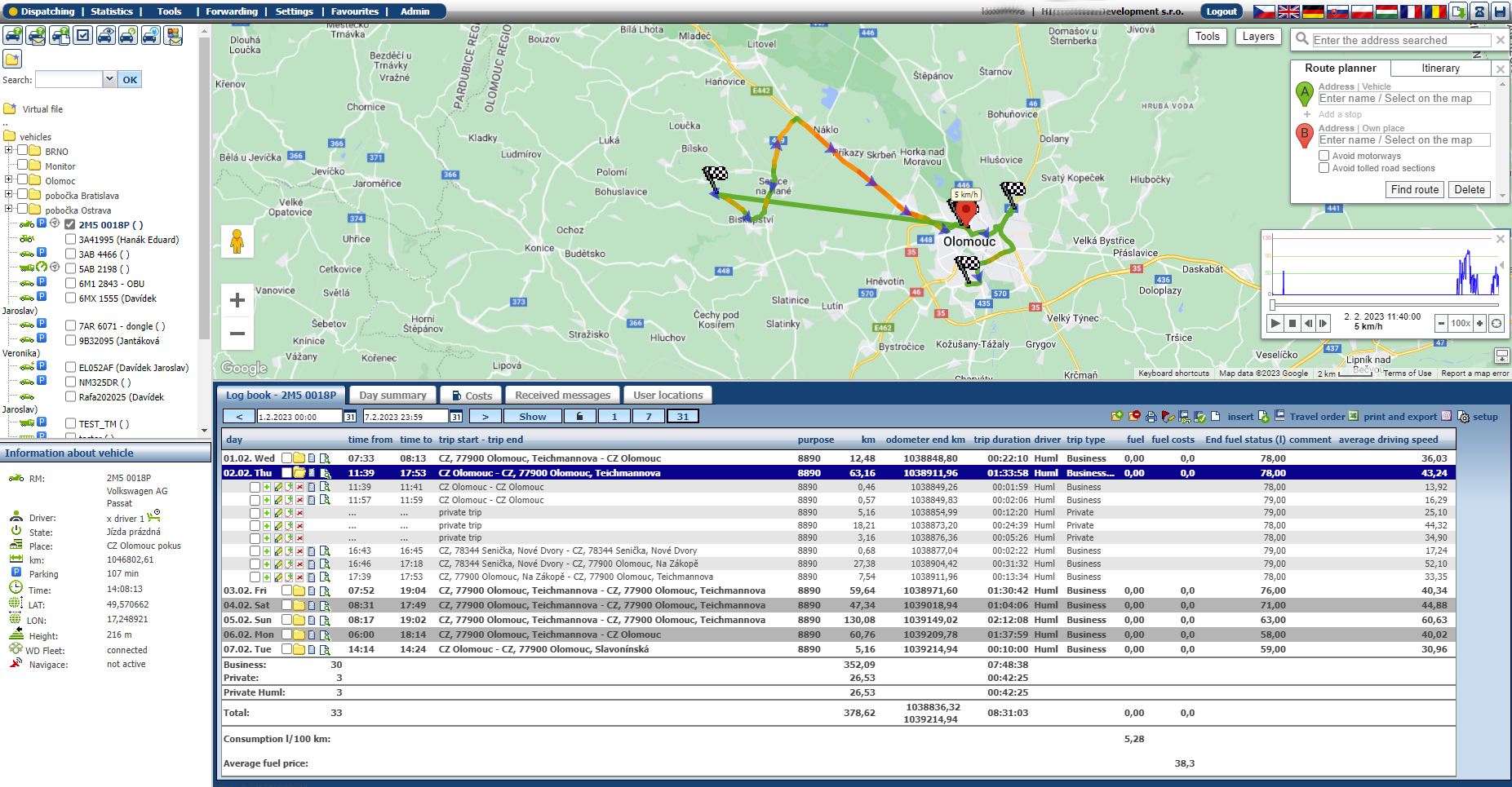Tick the checkbox for vehicle 3AB 4466
This screenshot has height=787, width=1512.
coord(70,254)
